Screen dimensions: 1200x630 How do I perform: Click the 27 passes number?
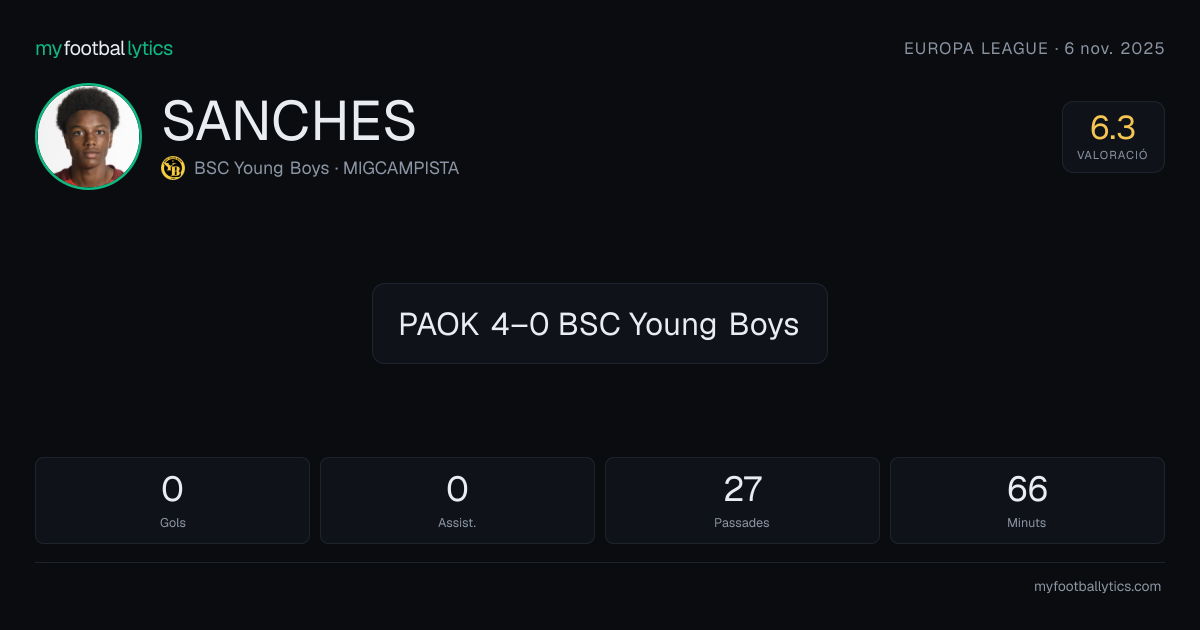tap(743, 489)
